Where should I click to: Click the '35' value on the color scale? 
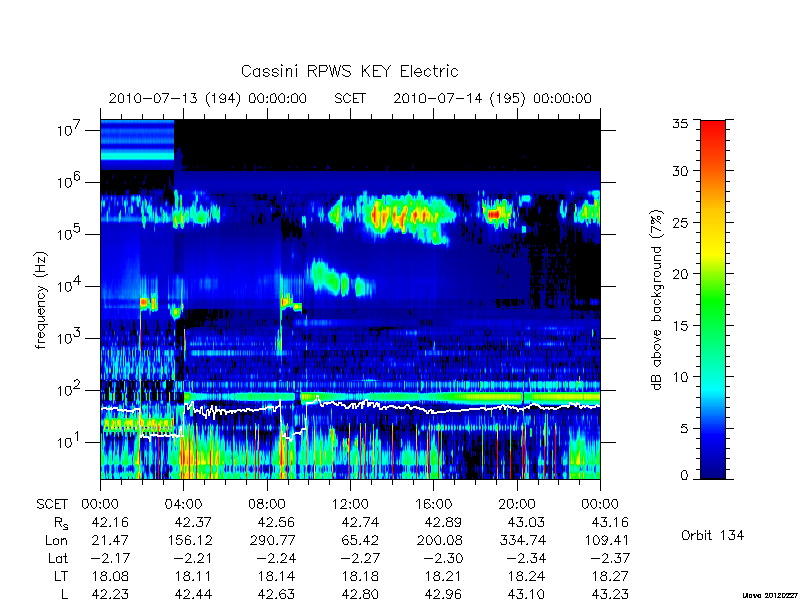680,124
